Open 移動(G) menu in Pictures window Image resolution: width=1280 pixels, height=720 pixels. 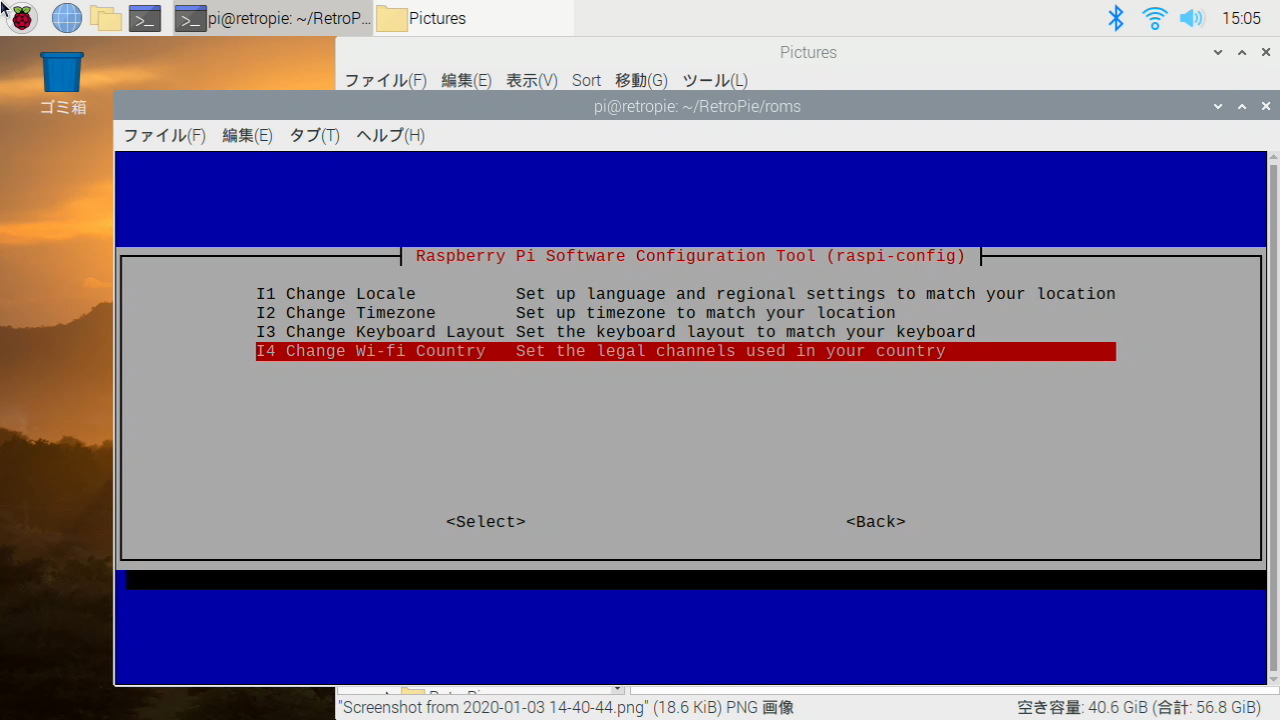(x=641, y=80)
